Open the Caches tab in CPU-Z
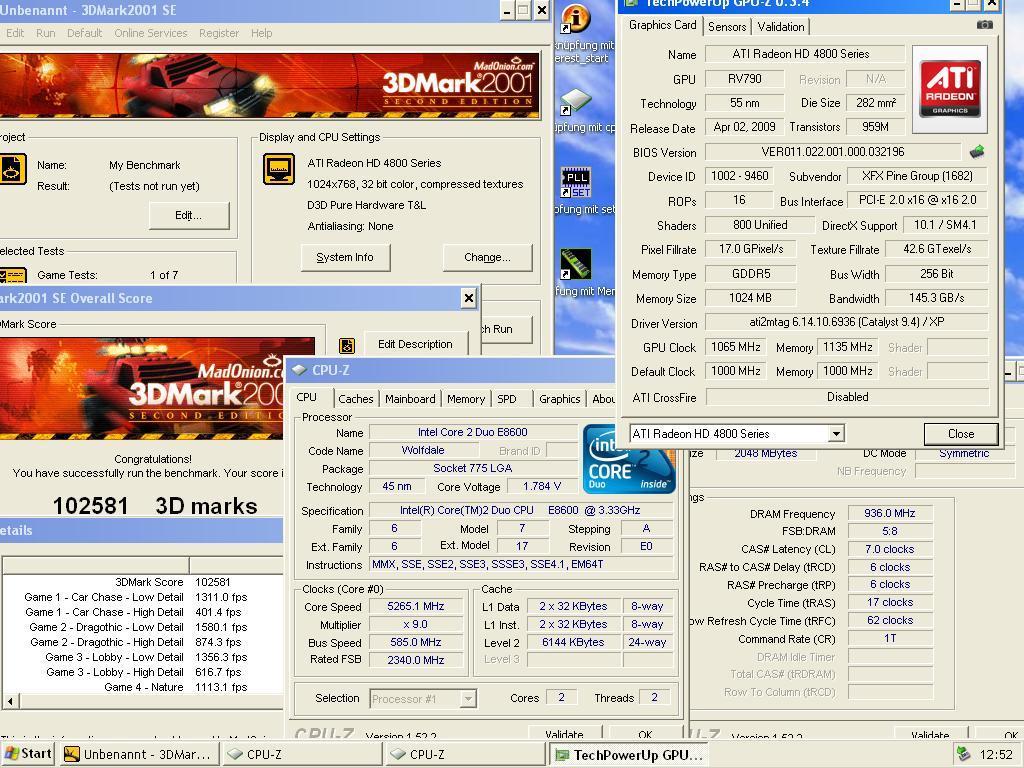This screenshot has width=1024, height=768. pyautogui.click(x=356, y=399)
